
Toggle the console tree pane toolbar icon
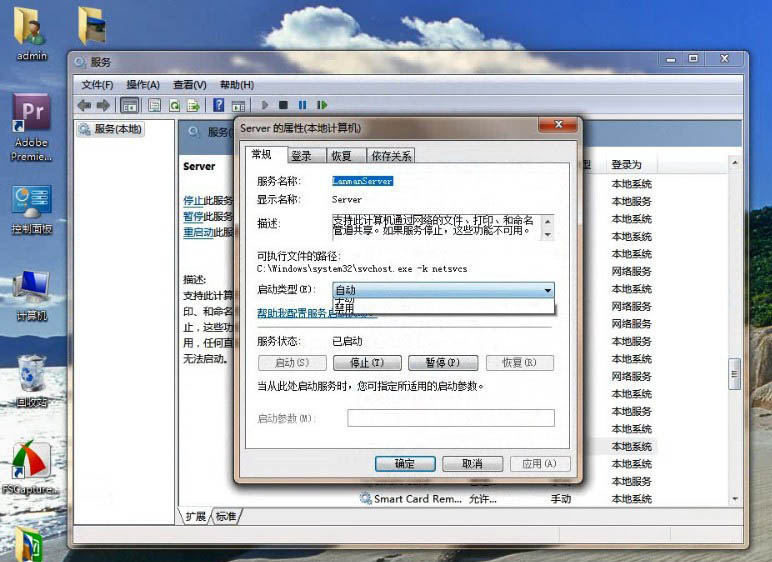tap(130, 105)
